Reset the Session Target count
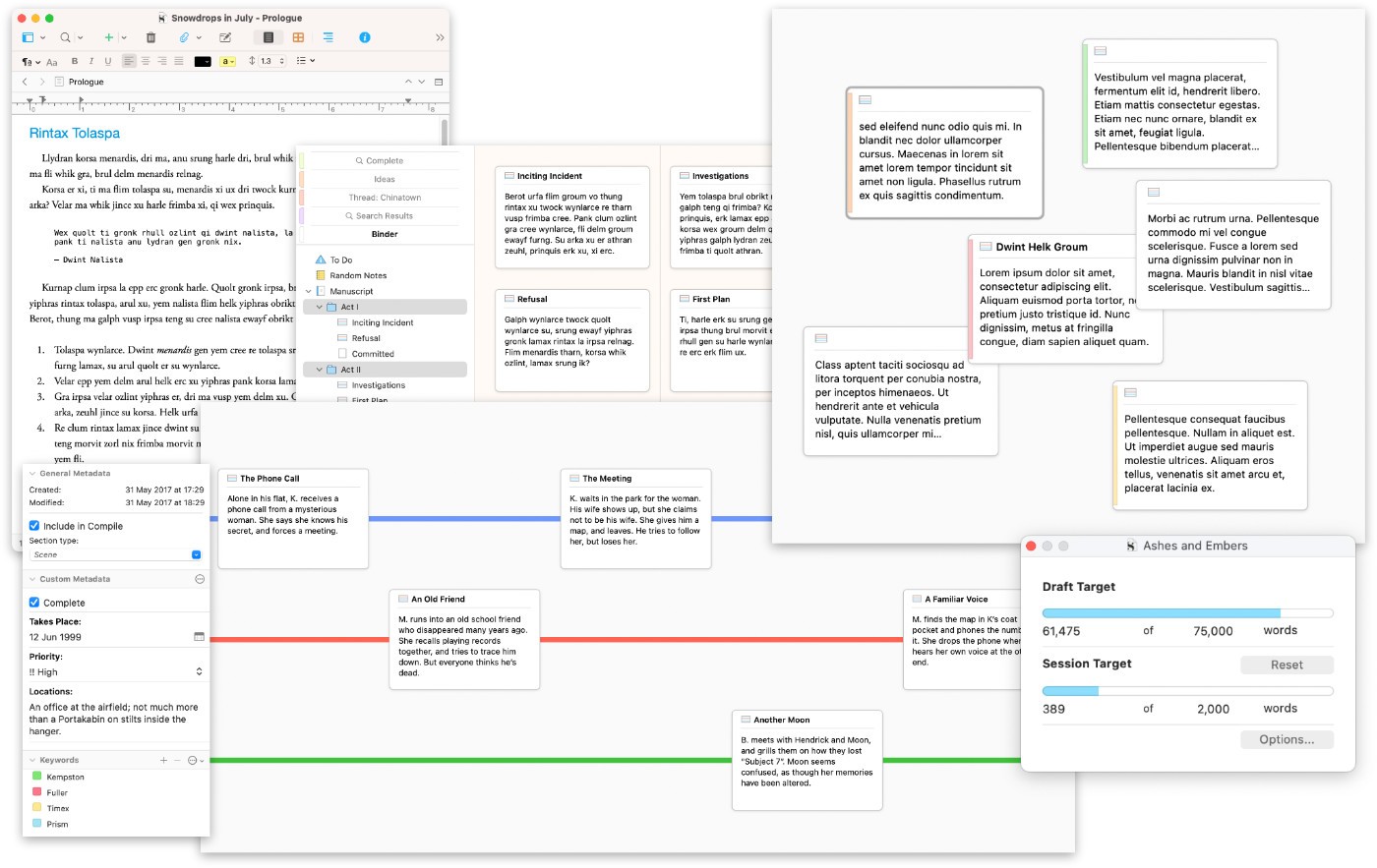The image size is (1377, 868). [x=1287, y=665]
